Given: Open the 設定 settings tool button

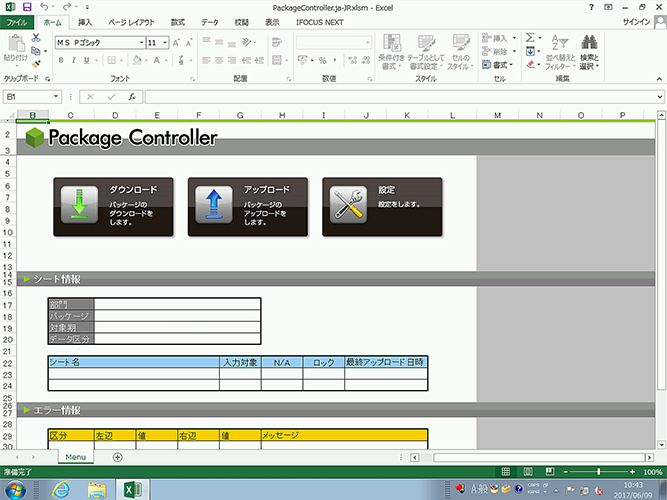Looking at the screenshot, I should point(382,207).
